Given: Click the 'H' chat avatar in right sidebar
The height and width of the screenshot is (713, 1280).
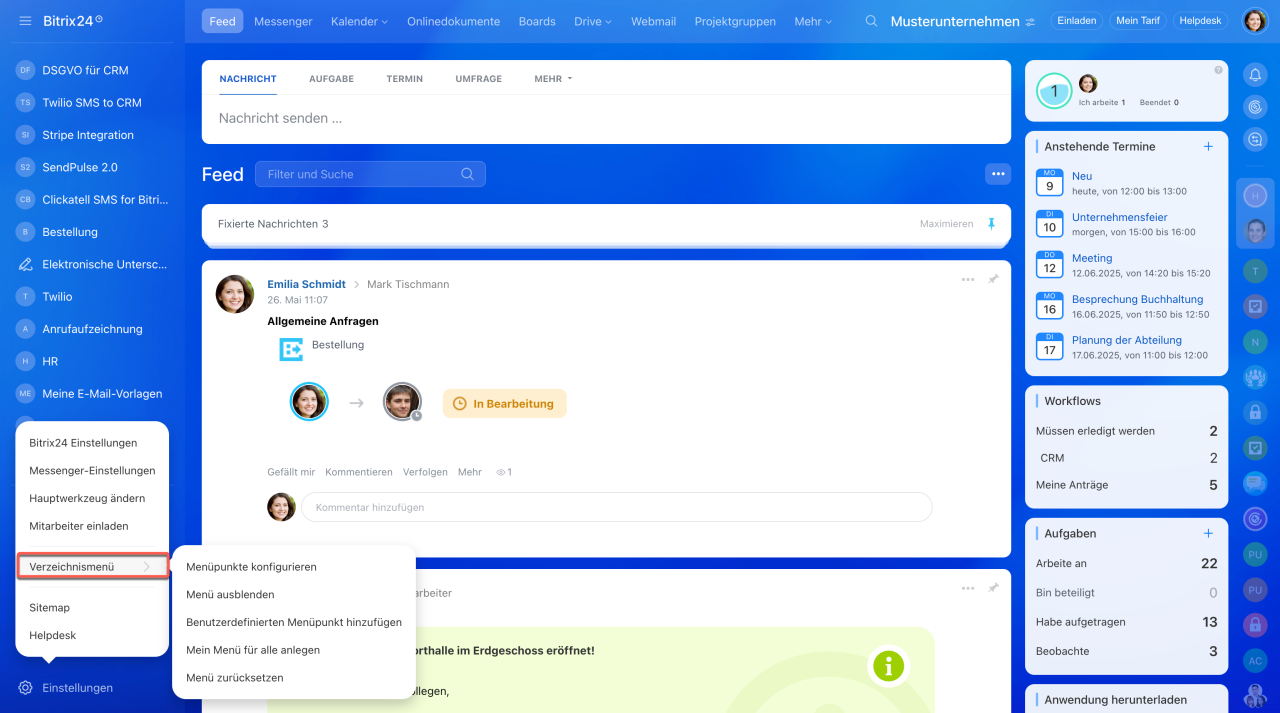Looking at the screenshot, I should [1255, 196].
